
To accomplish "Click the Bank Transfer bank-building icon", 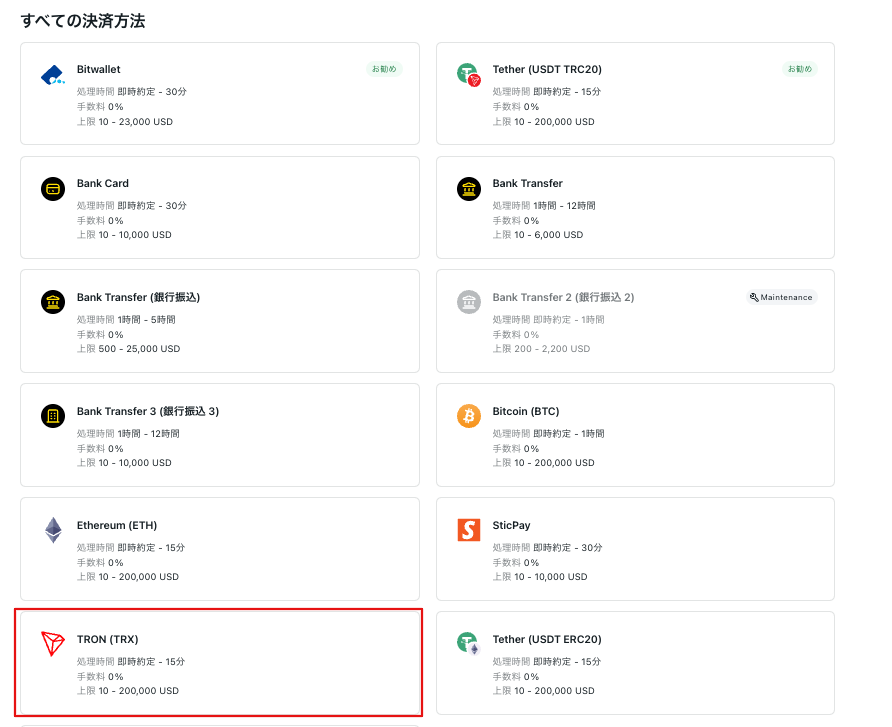I will [x=469, y=189].
